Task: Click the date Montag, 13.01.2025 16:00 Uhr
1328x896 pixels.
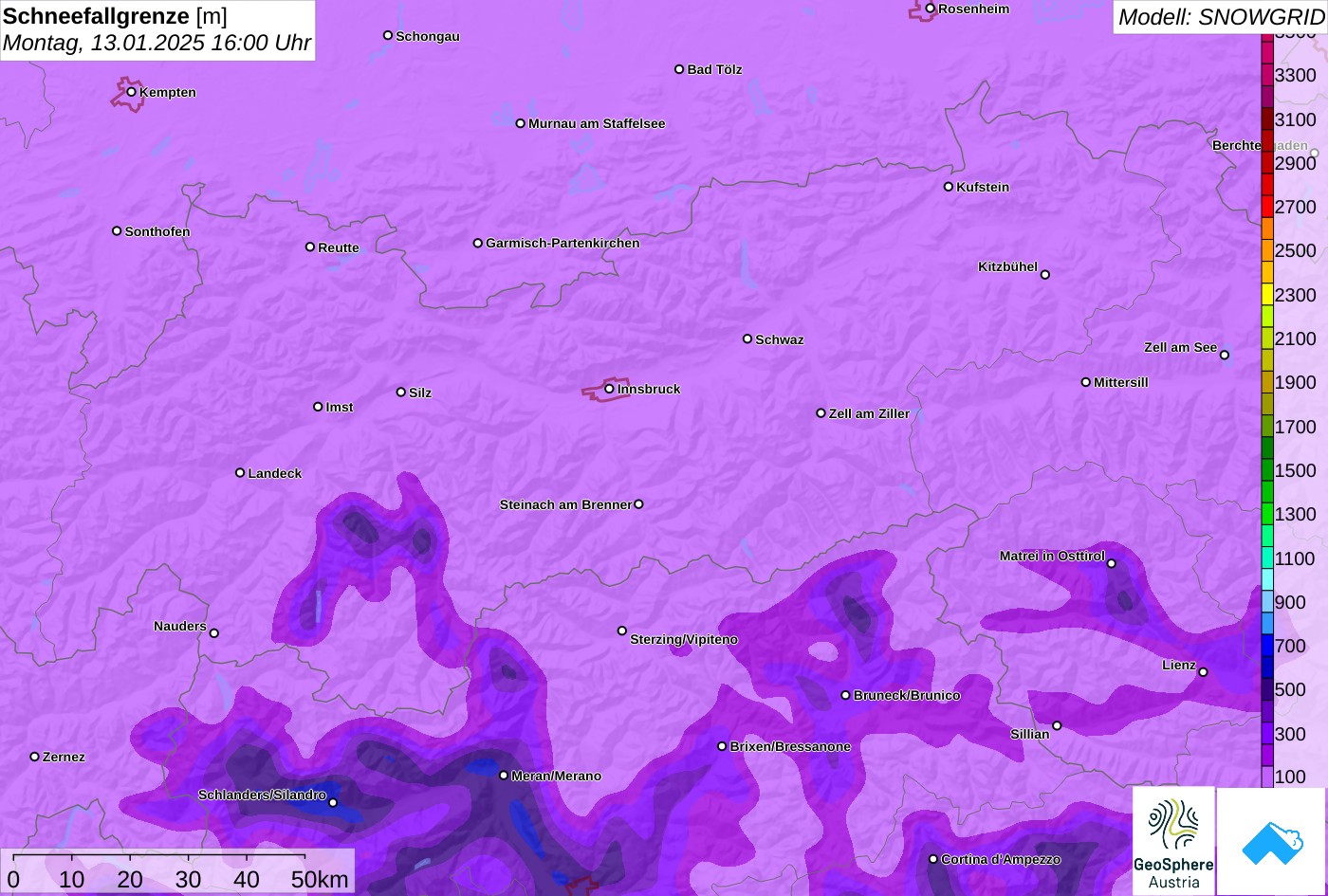Action: pyautogui.click(x=157, y=43)
